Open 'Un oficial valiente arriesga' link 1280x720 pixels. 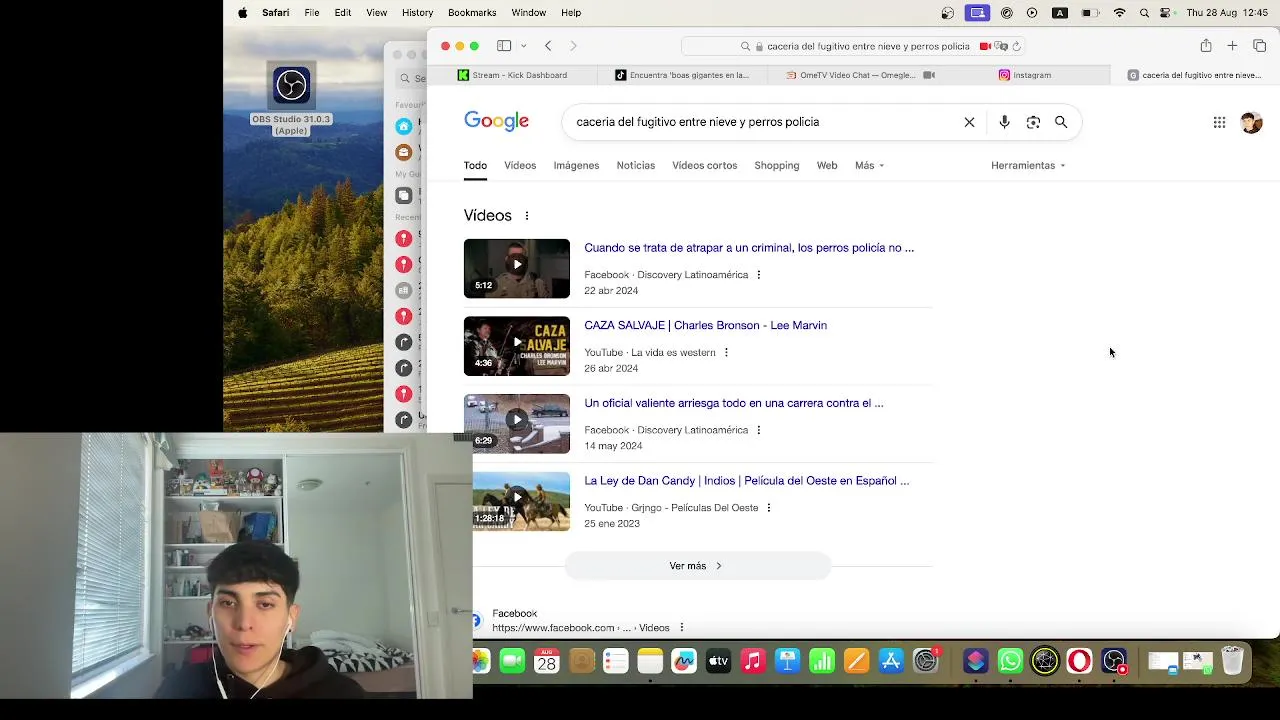[734, 403]
